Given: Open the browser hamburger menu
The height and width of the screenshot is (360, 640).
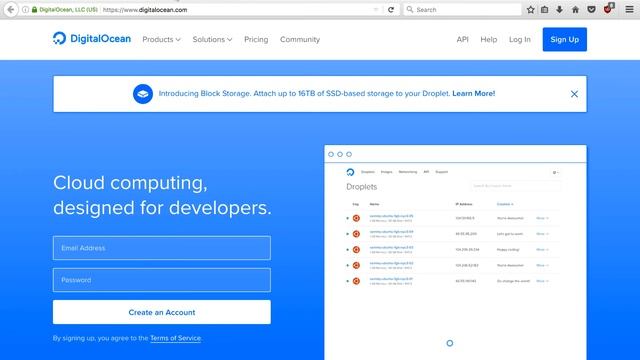Looking at the screenshot, I should 629,9.
